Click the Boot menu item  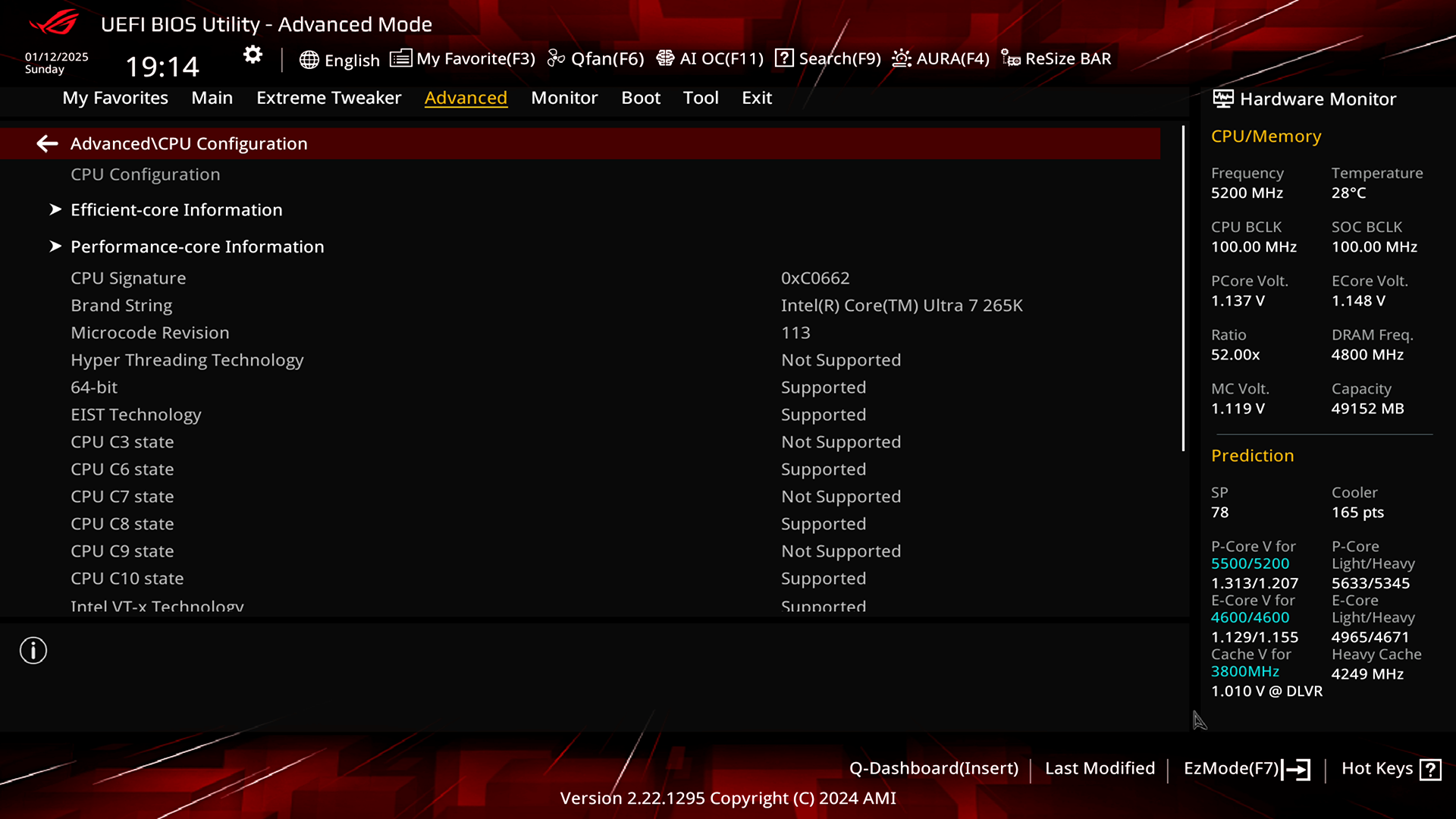[x=641, y=97]
